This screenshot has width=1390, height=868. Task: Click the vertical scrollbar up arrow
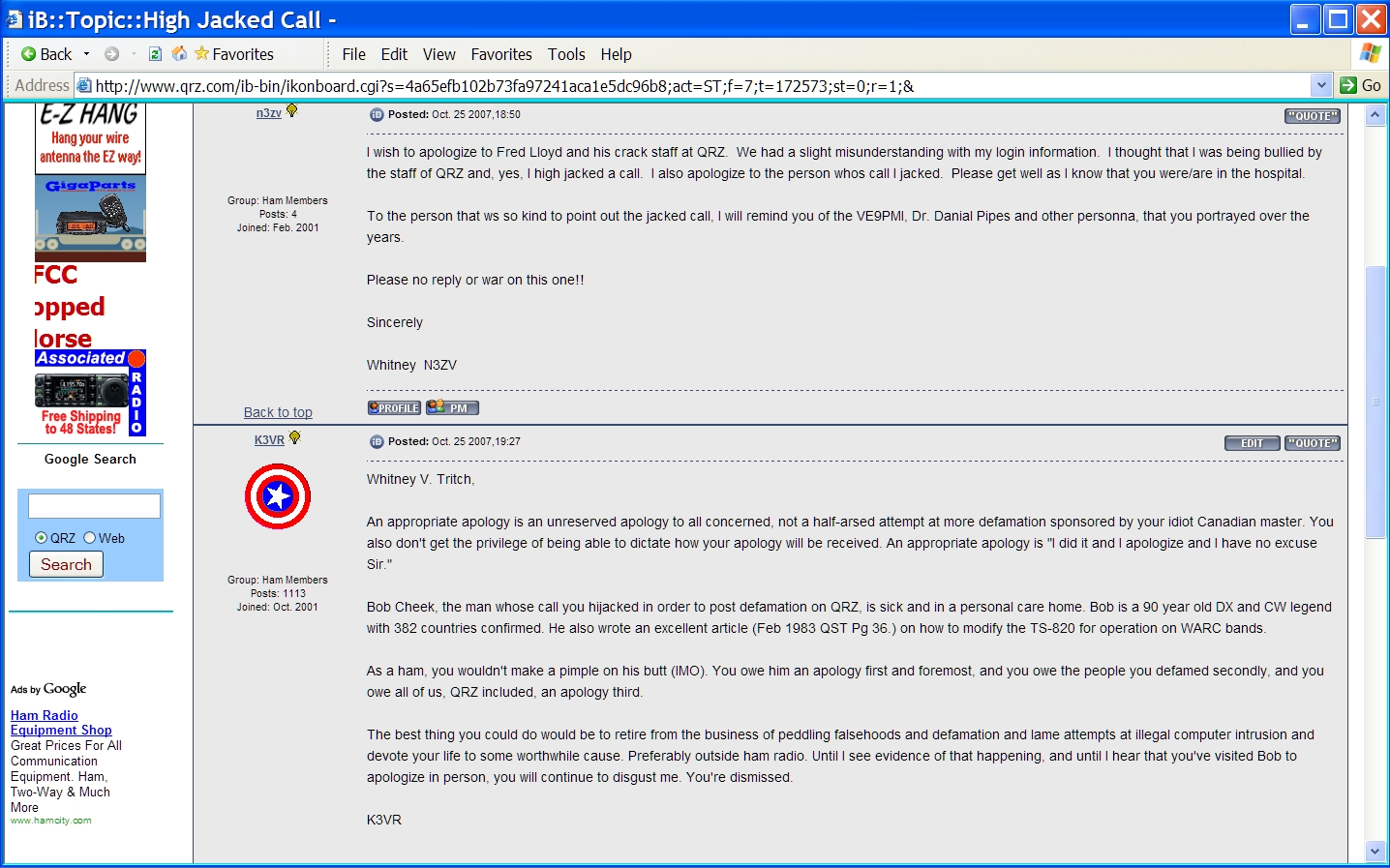coord(1375,115)
